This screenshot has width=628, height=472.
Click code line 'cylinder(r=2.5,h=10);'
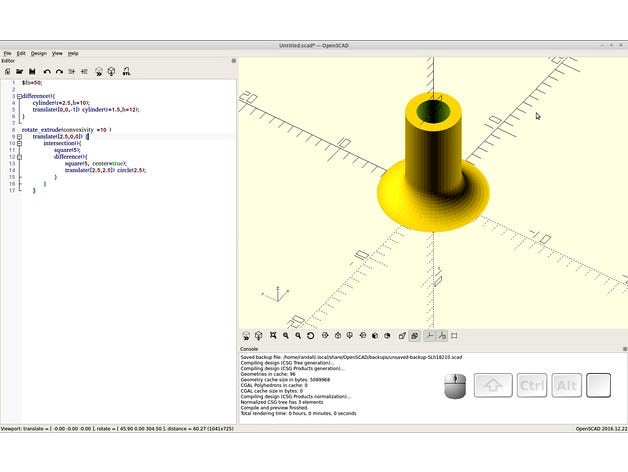point(61,103)
